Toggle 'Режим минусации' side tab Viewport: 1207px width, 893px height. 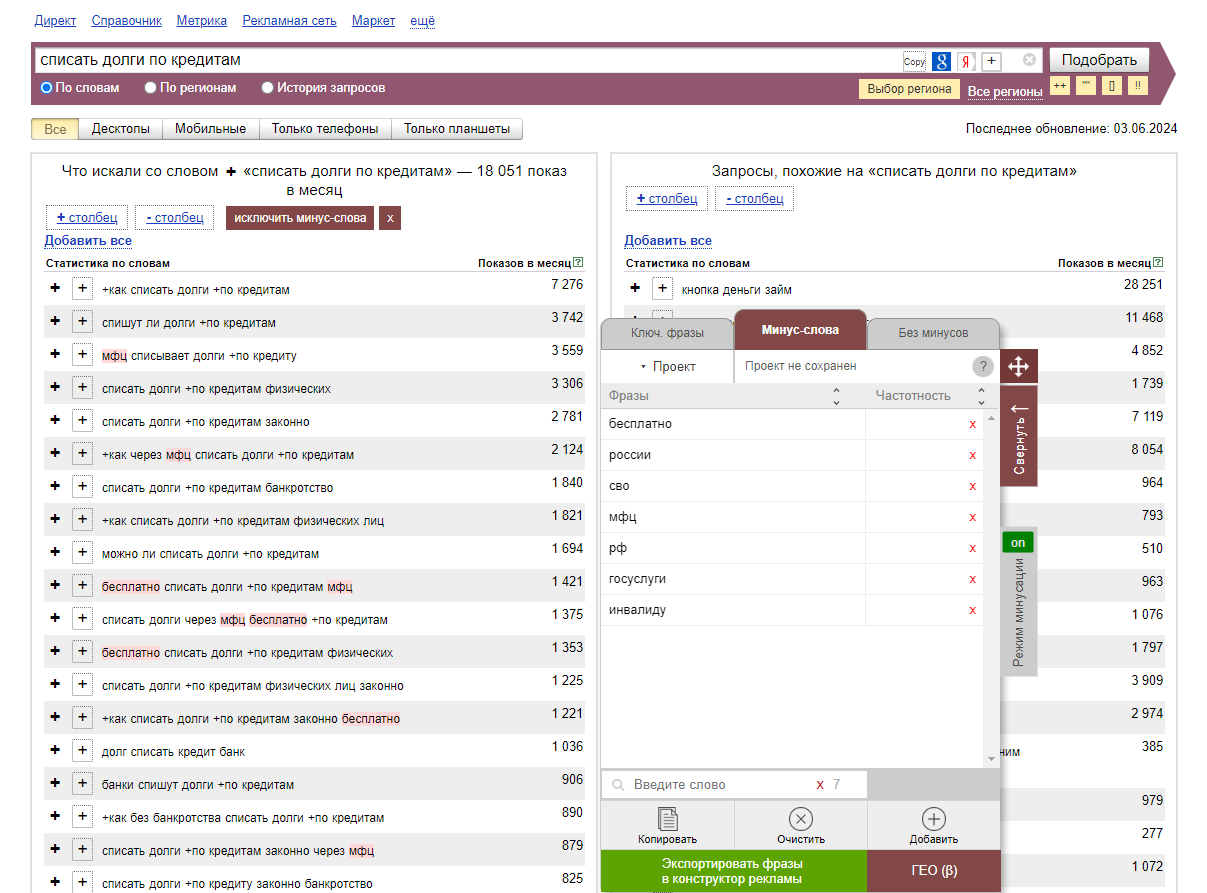coord(1019,613)
